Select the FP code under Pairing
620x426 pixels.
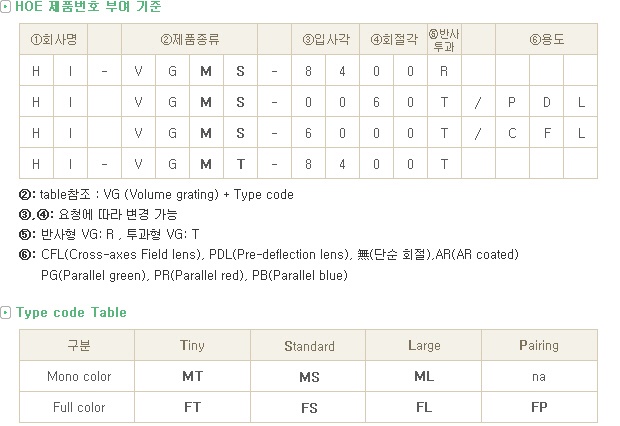coord(539,407)
